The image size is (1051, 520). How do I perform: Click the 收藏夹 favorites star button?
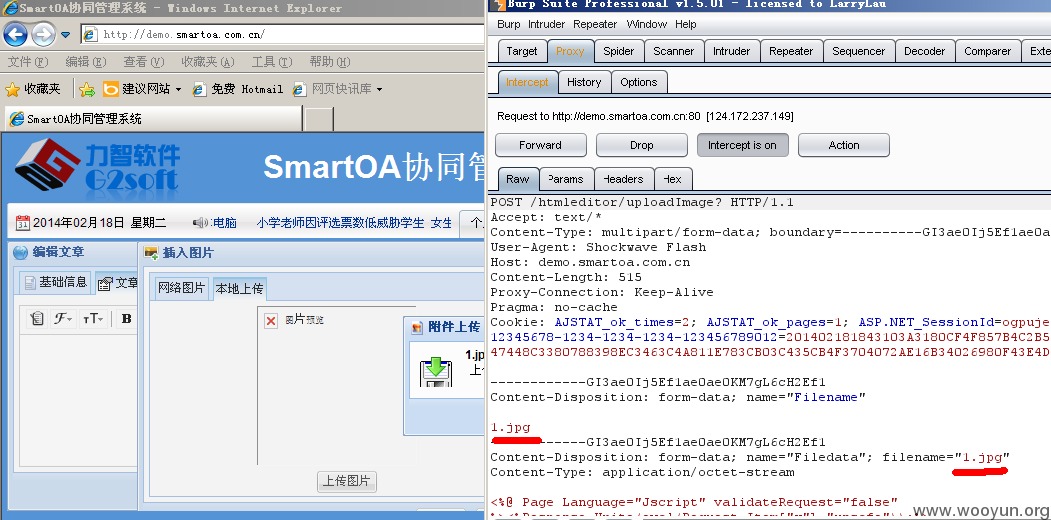32,89
